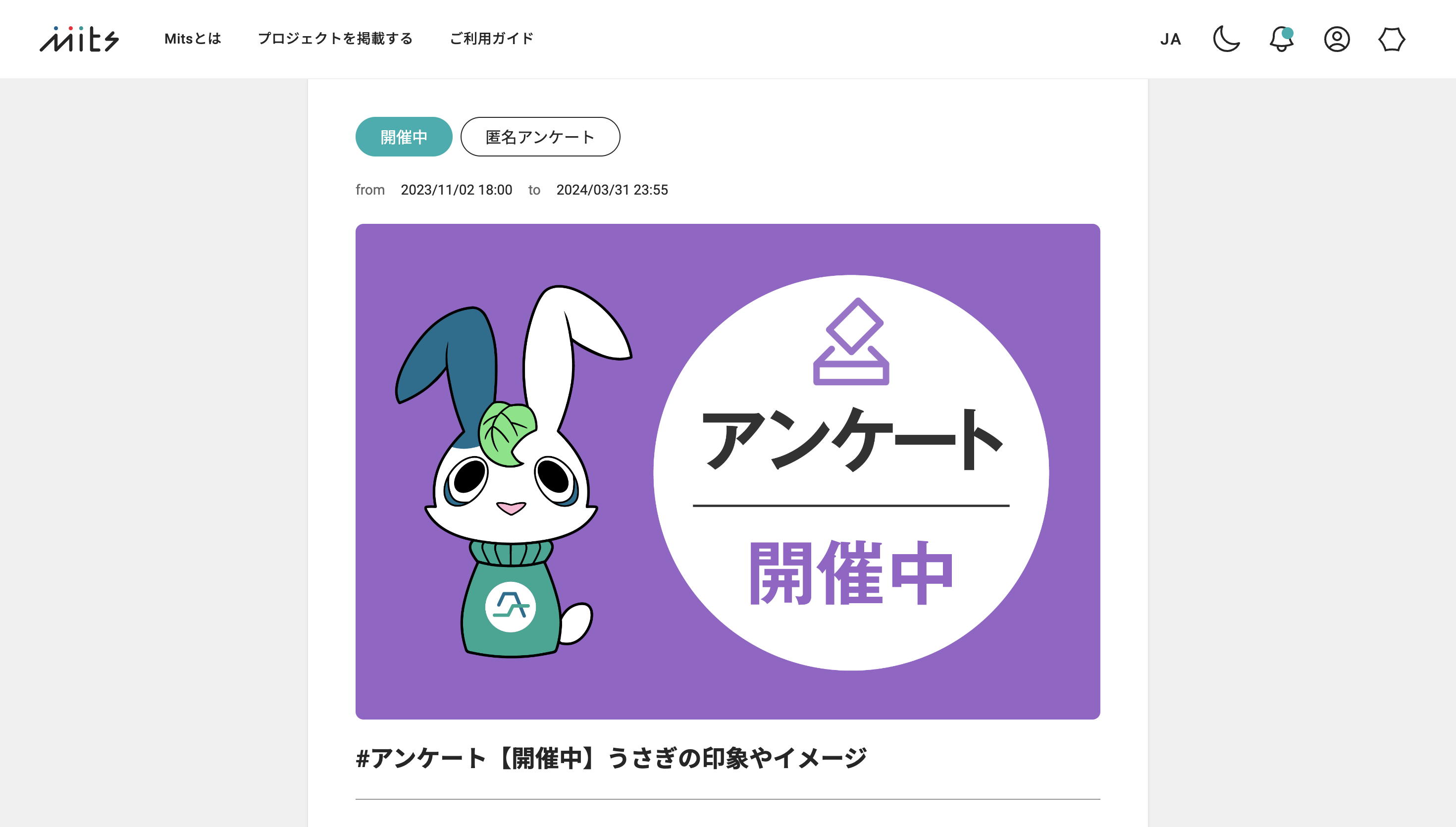The width and height of the screenshot is (1456, 827).
Task: Click the end date 2024/03/31 23:55
Action: [x=612, y=190]
